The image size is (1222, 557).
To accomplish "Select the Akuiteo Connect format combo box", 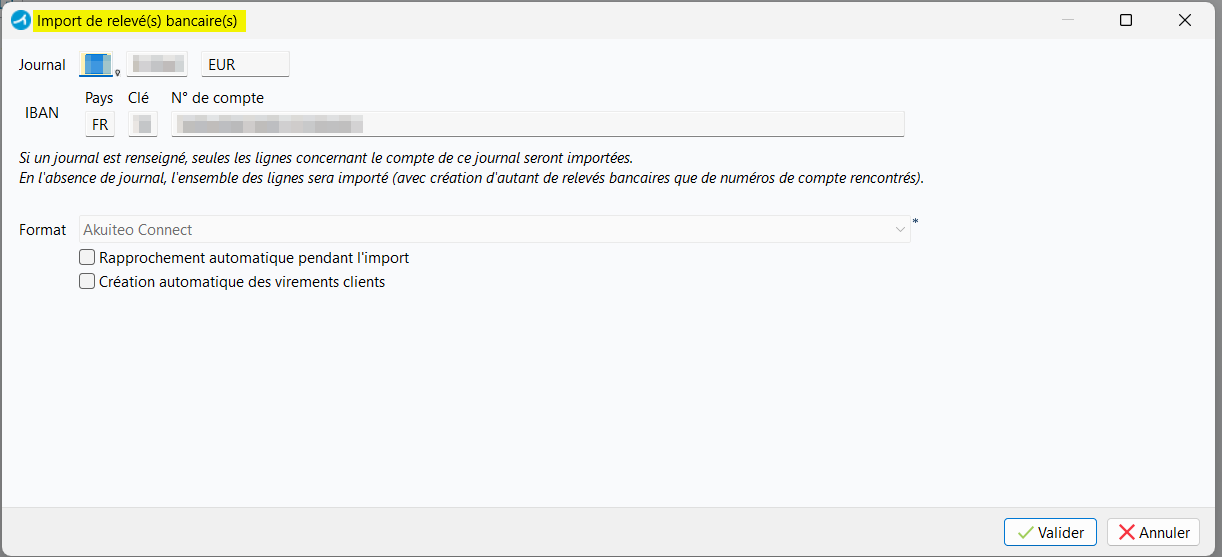I will click(x=490, y=230).
